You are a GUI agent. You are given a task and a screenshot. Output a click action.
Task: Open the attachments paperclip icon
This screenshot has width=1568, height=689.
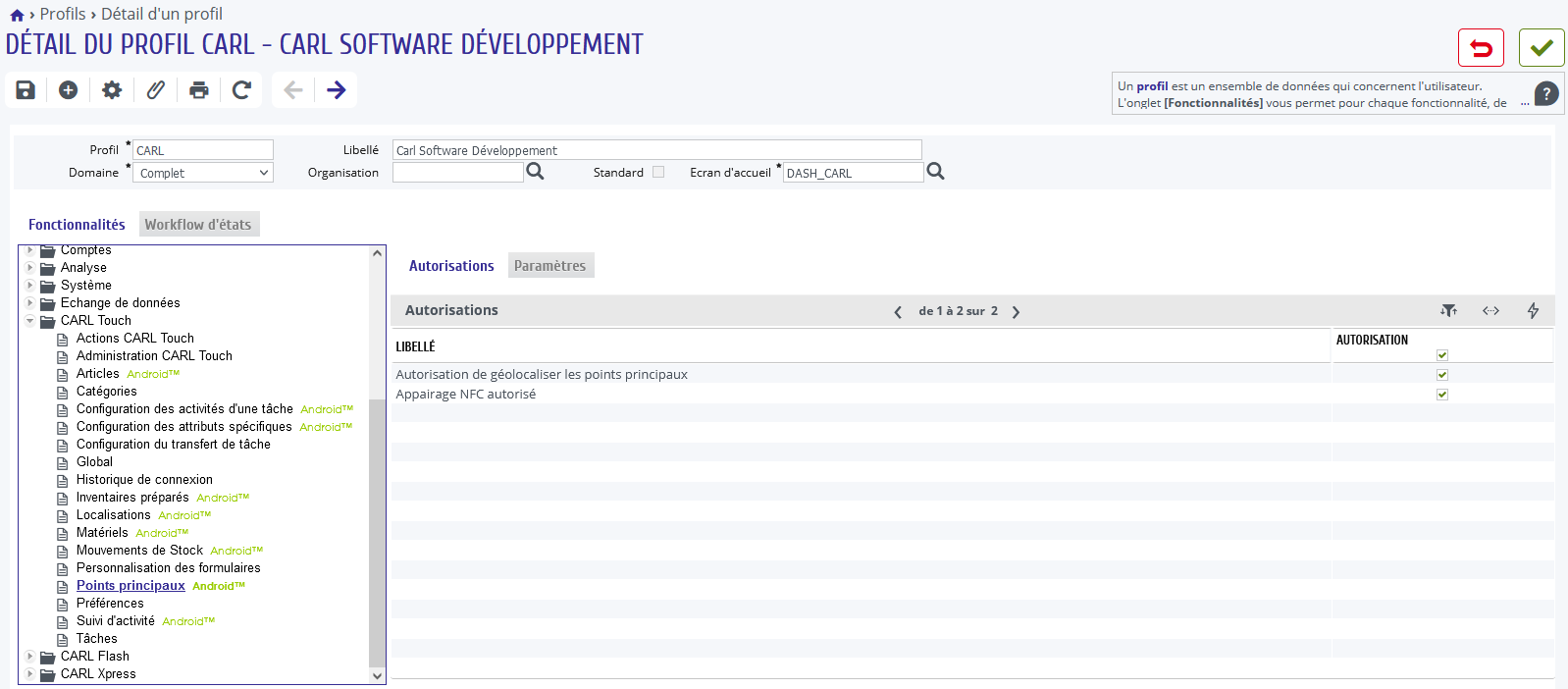(155, 90)
